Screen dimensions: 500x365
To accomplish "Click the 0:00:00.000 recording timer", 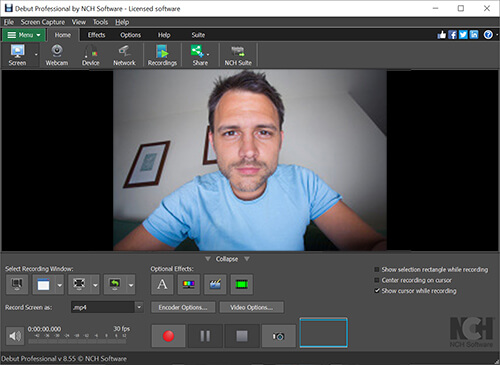I will 44,329.
